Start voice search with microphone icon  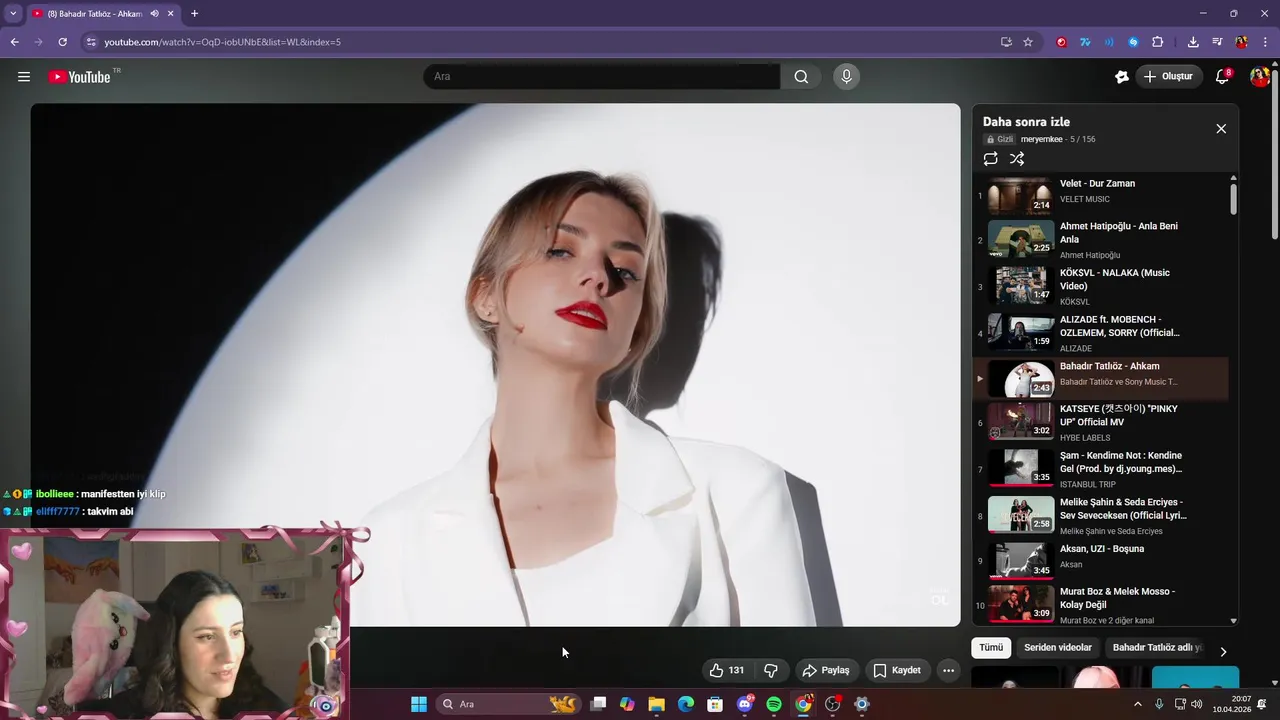[x=846, y=77]
